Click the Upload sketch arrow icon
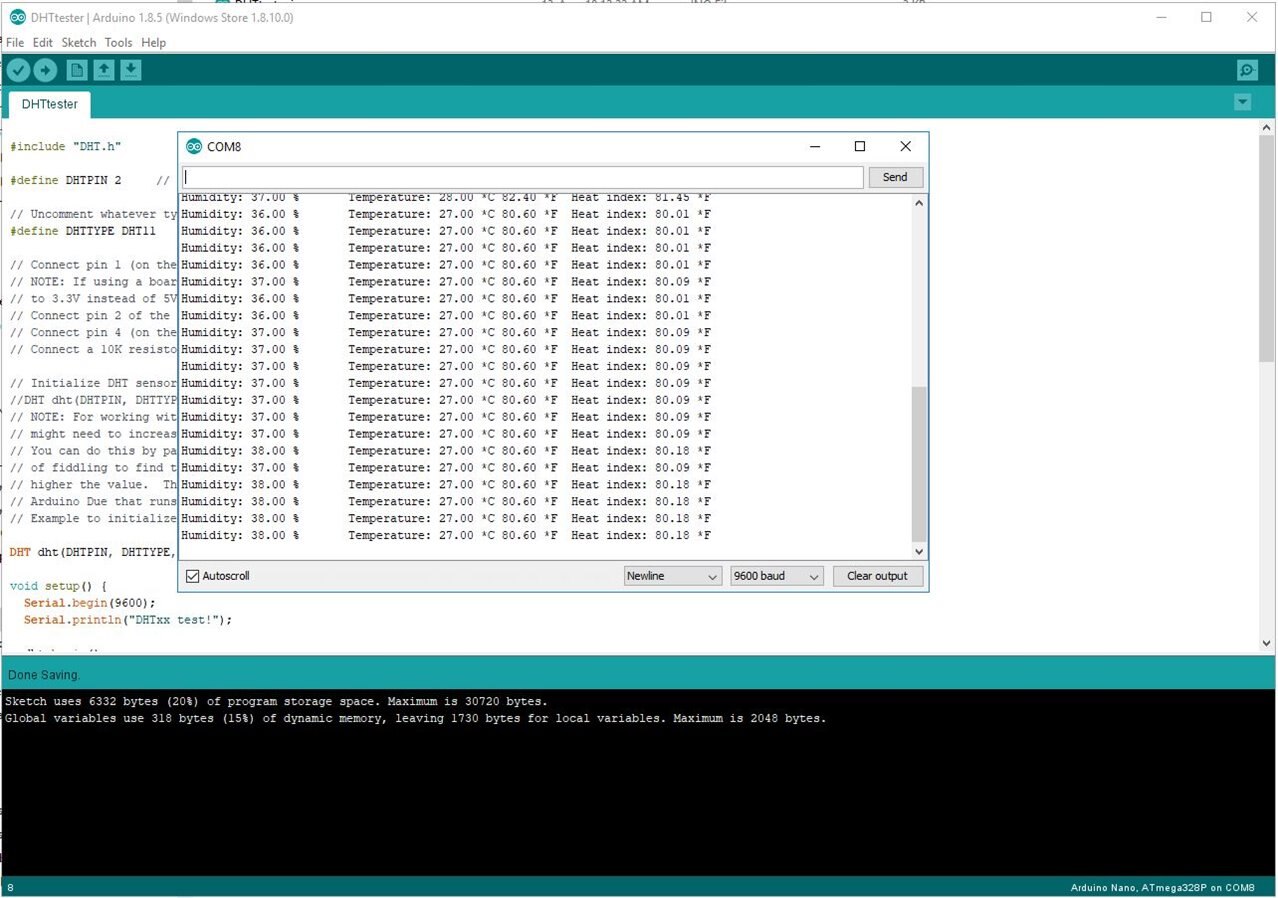 [45, 70]
